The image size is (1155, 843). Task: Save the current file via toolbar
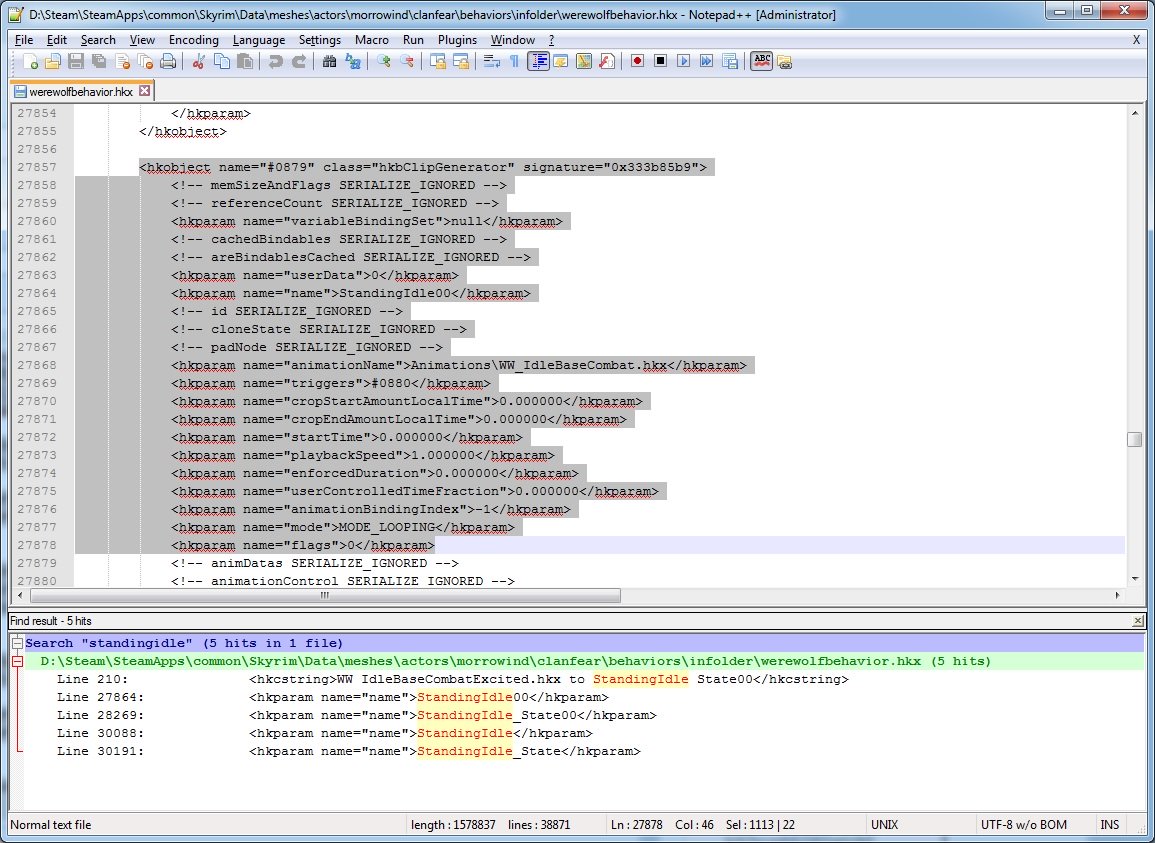pos(76,62)
